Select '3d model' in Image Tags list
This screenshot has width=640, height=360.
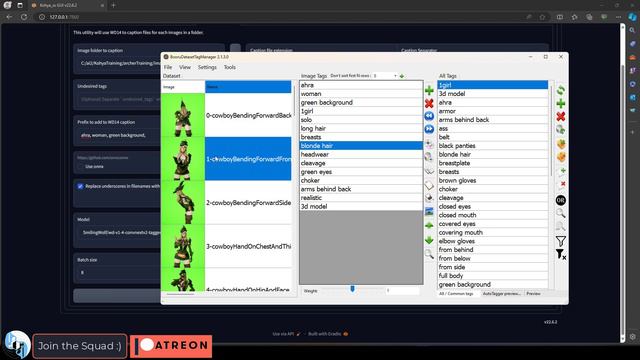361,207
